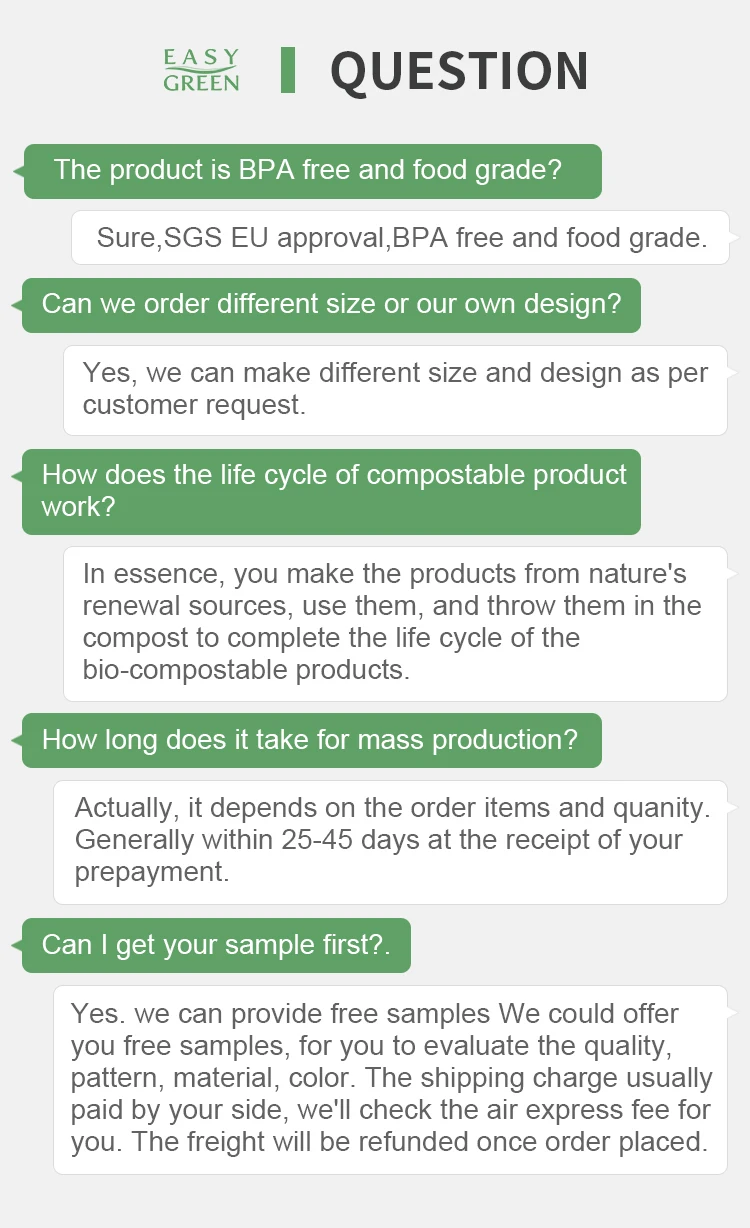Click the left pointer tail of the different size question
Screen dimensions: 750x1228
(16, 305)
